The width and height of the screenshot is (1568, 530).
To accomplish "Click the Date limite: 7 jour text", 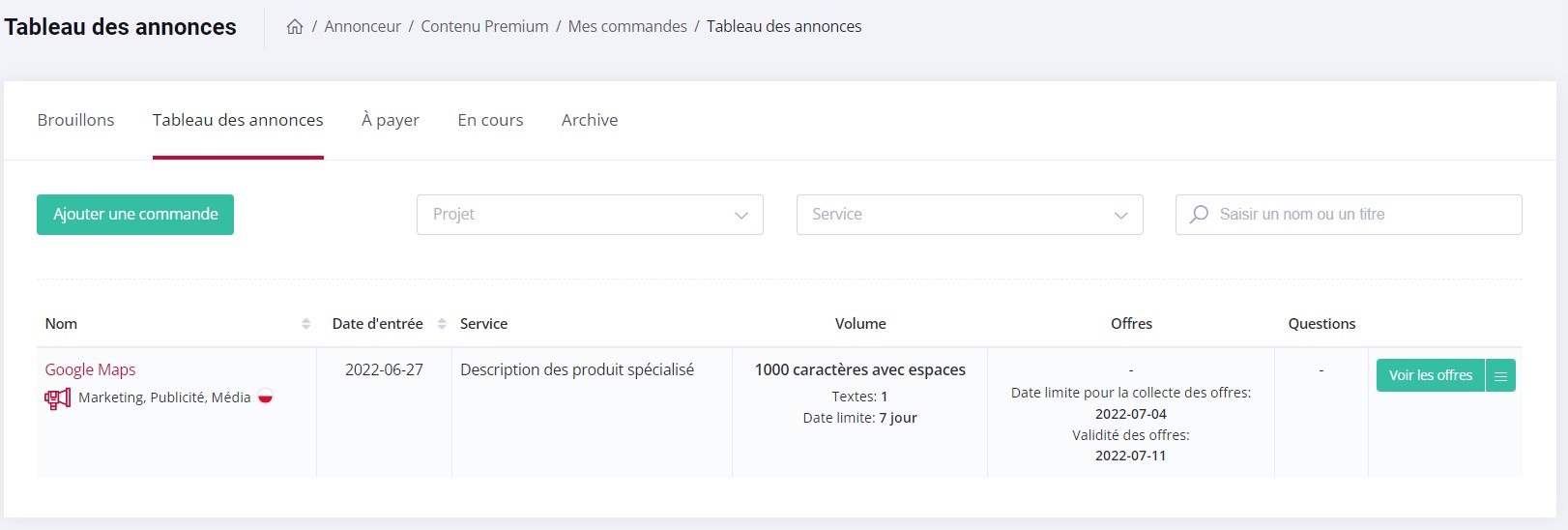I will pos(860,418).
